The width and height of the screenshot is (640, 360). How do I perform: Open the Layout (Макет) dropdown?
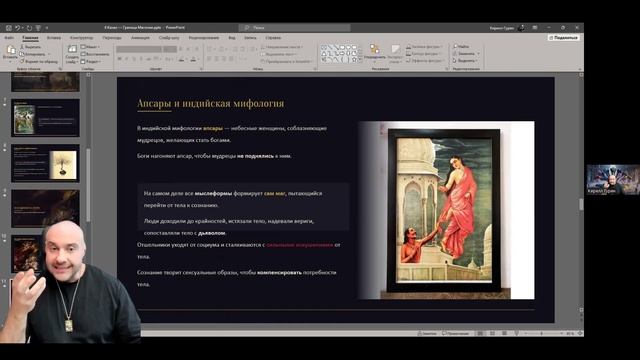(90, 47)
